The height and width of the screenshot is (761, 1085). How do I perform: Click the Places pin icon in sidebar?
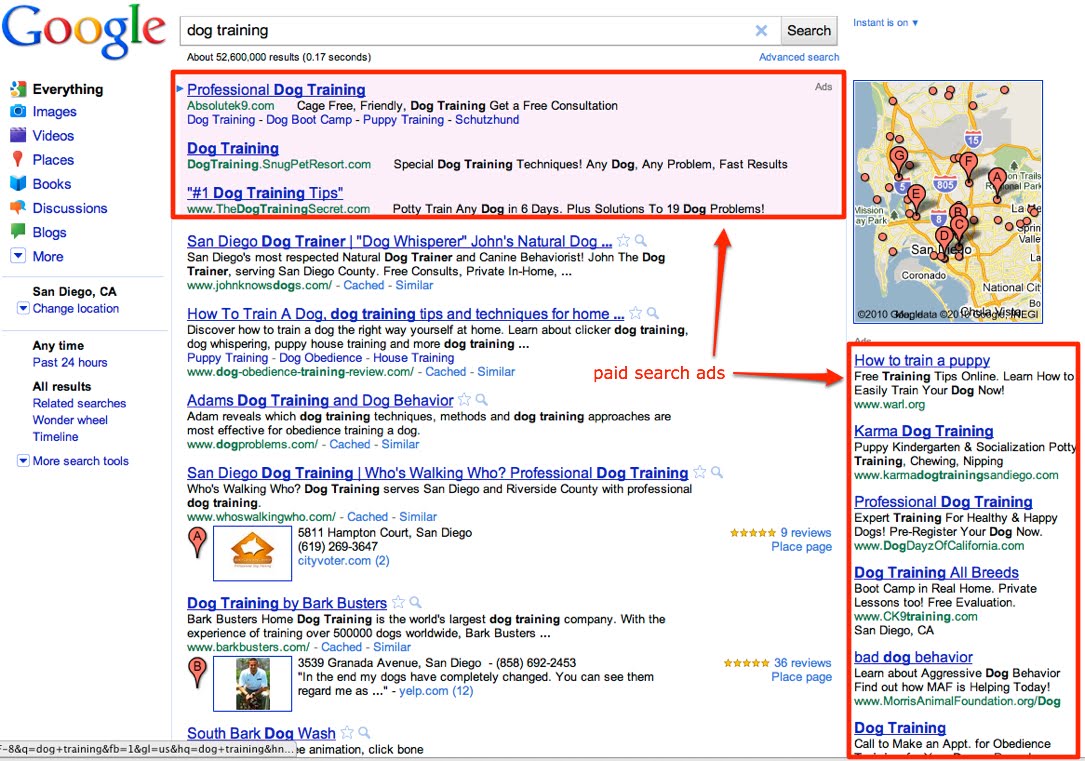click(x=18, y=159)
